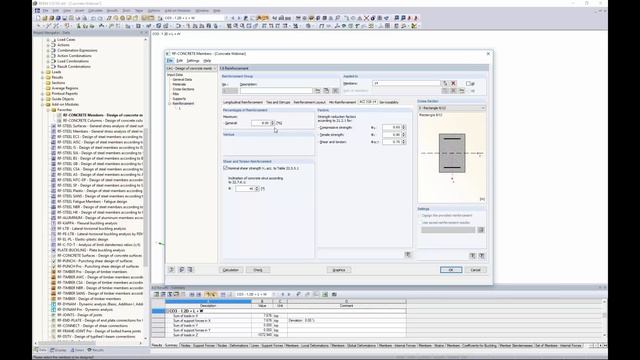Click the Loads folder icon in the navigator
640x360 pixels.
48,72
